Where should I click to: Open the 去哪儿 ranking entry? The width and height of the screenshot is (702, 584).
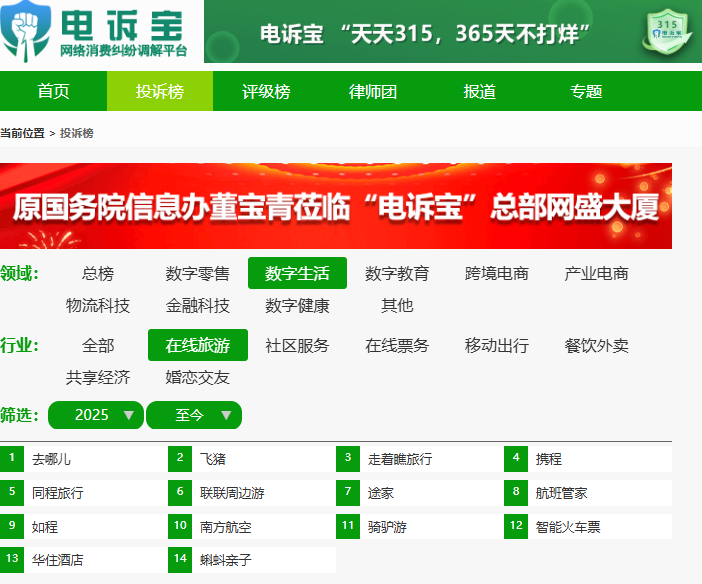[52, 459]
